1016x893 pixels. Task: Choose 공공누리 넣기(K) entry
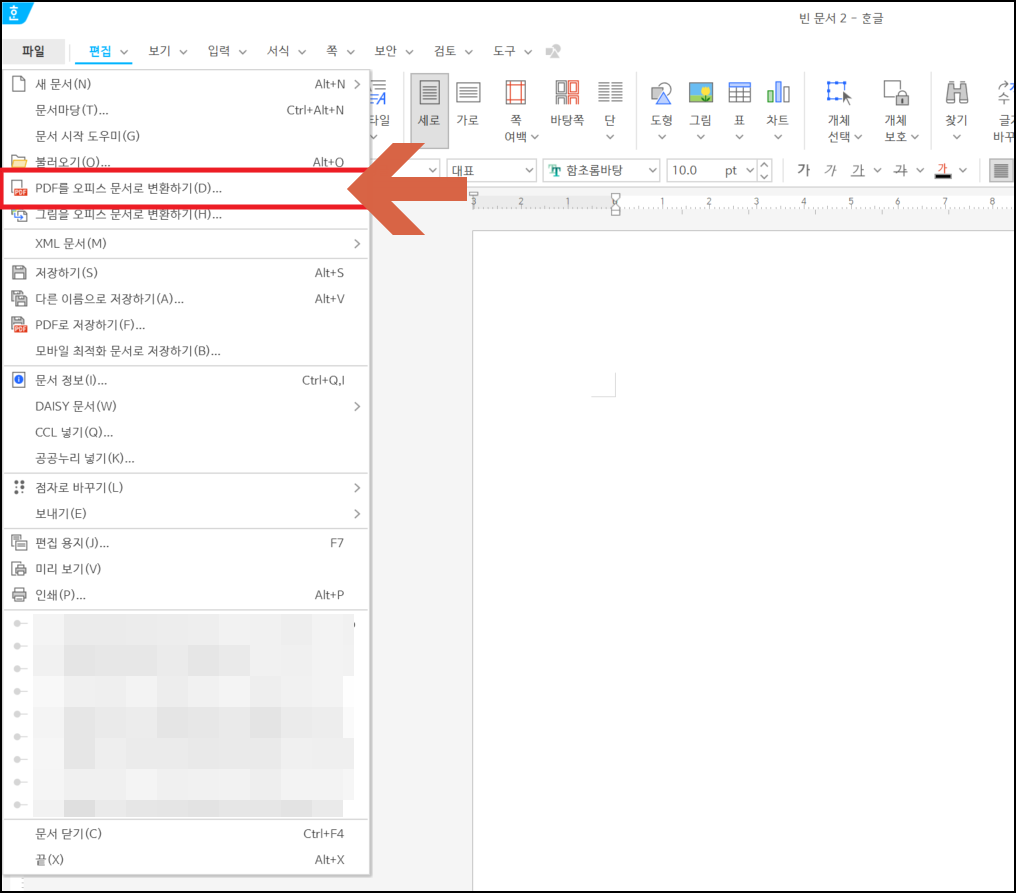point(186,458)
